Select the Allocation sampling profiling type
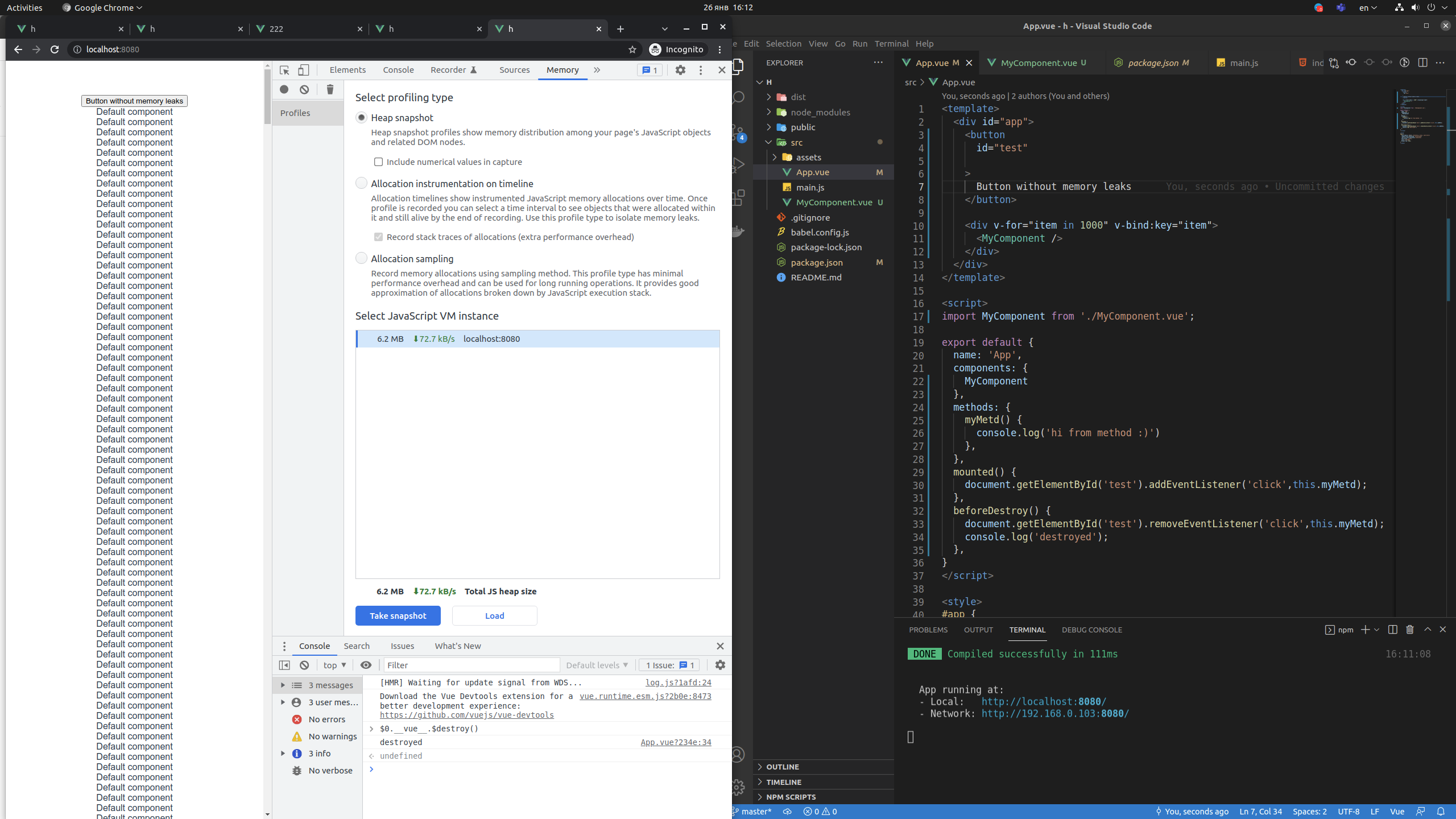This screenshot has width=1456, height=819. click(x=362, y=258)
